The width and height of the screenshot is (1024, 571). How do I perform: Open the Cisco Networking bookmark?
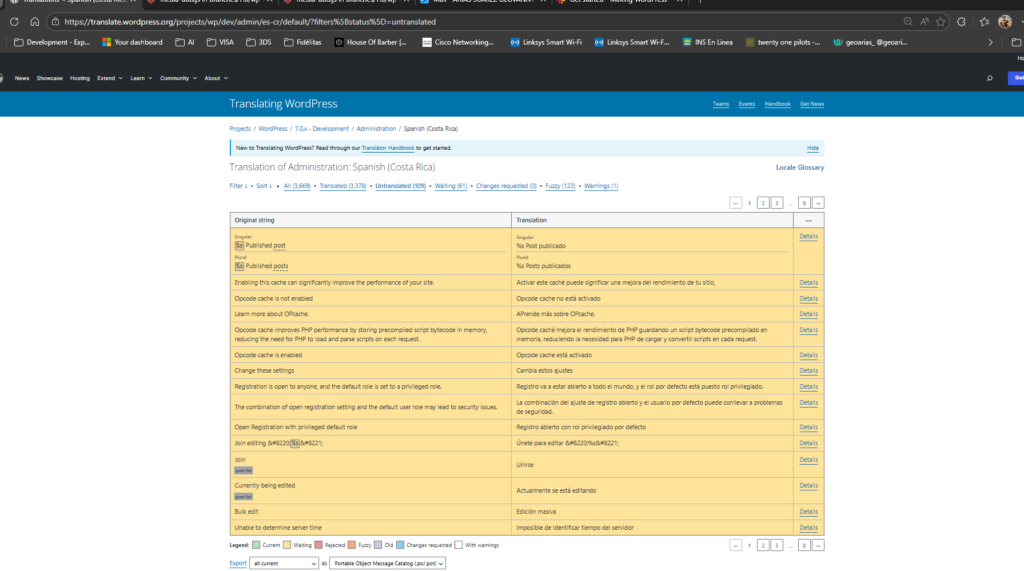(x=459, y=42)
